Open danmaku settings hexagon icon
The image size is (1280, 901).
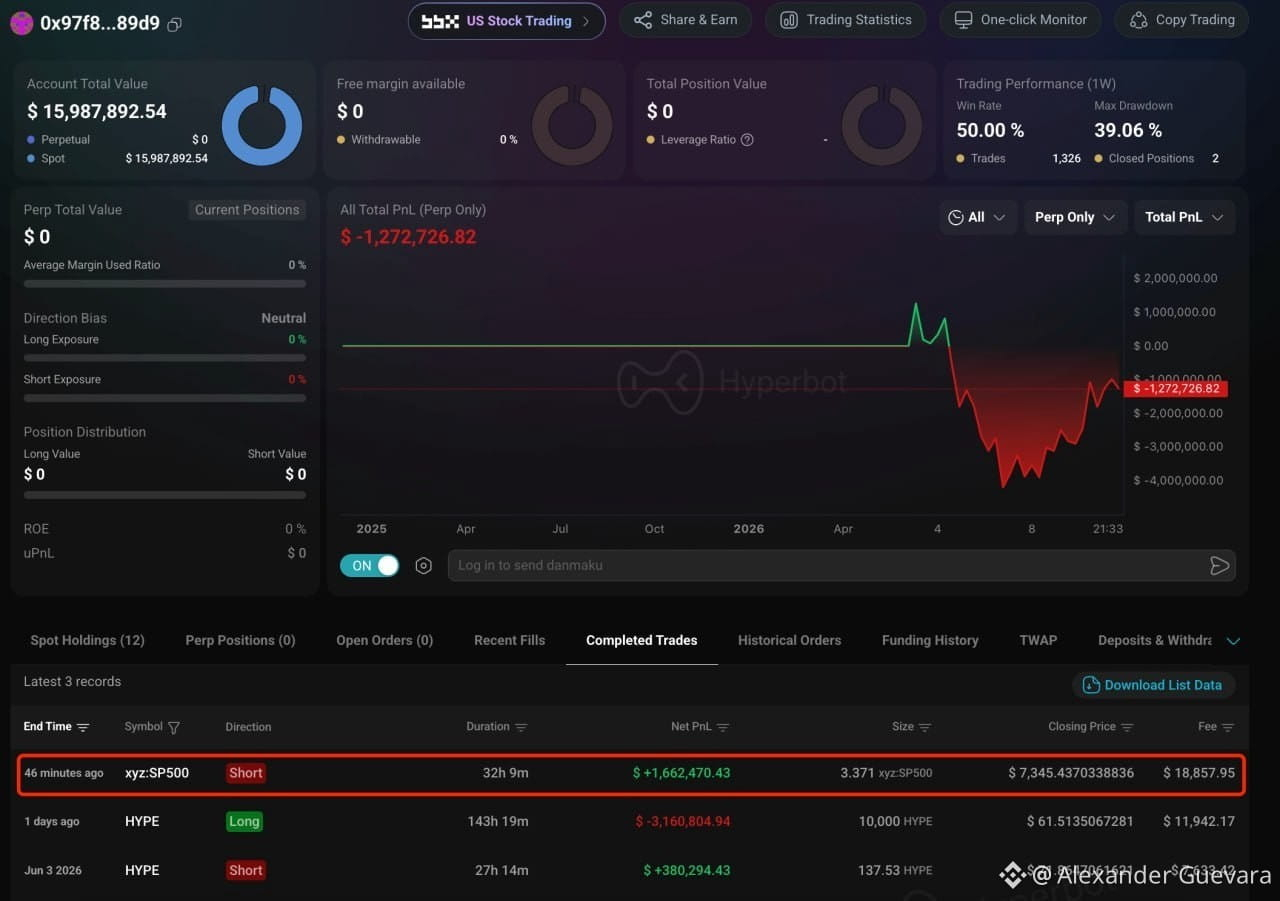click(424, 566)
